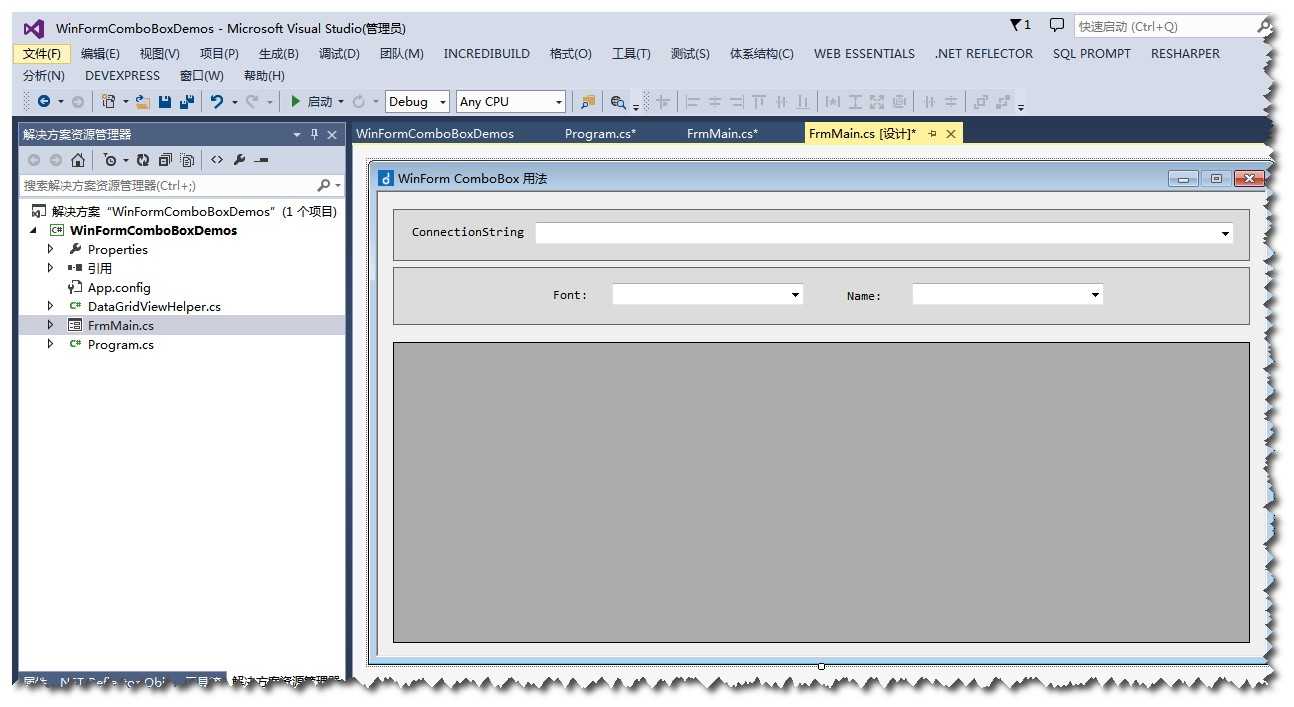Expand the Properties node in the tree
This screenshot has height=707, width=1294.
pyautogui.click(x=51, y=249)
